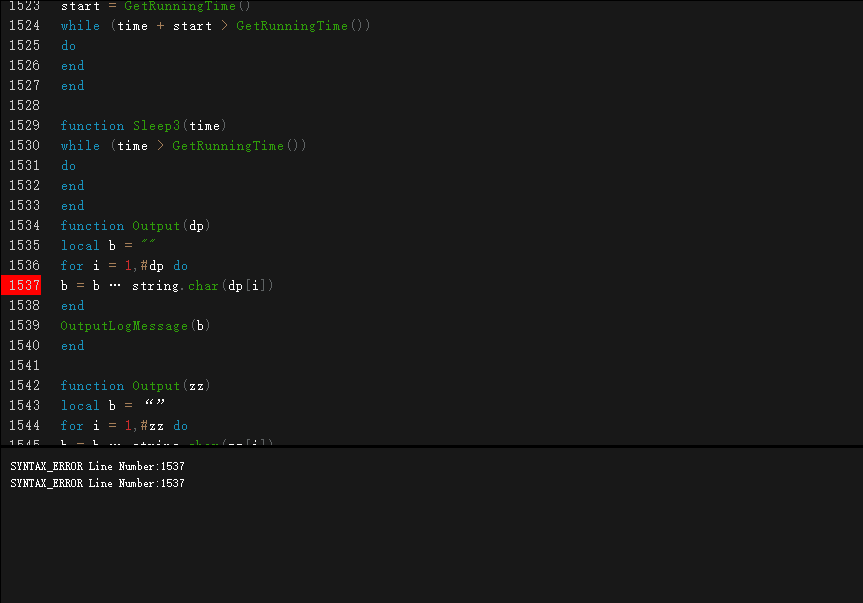This screenshot has height=603, width=863.
Task: Click line number 1528 in the gutter
Action: 24,106
